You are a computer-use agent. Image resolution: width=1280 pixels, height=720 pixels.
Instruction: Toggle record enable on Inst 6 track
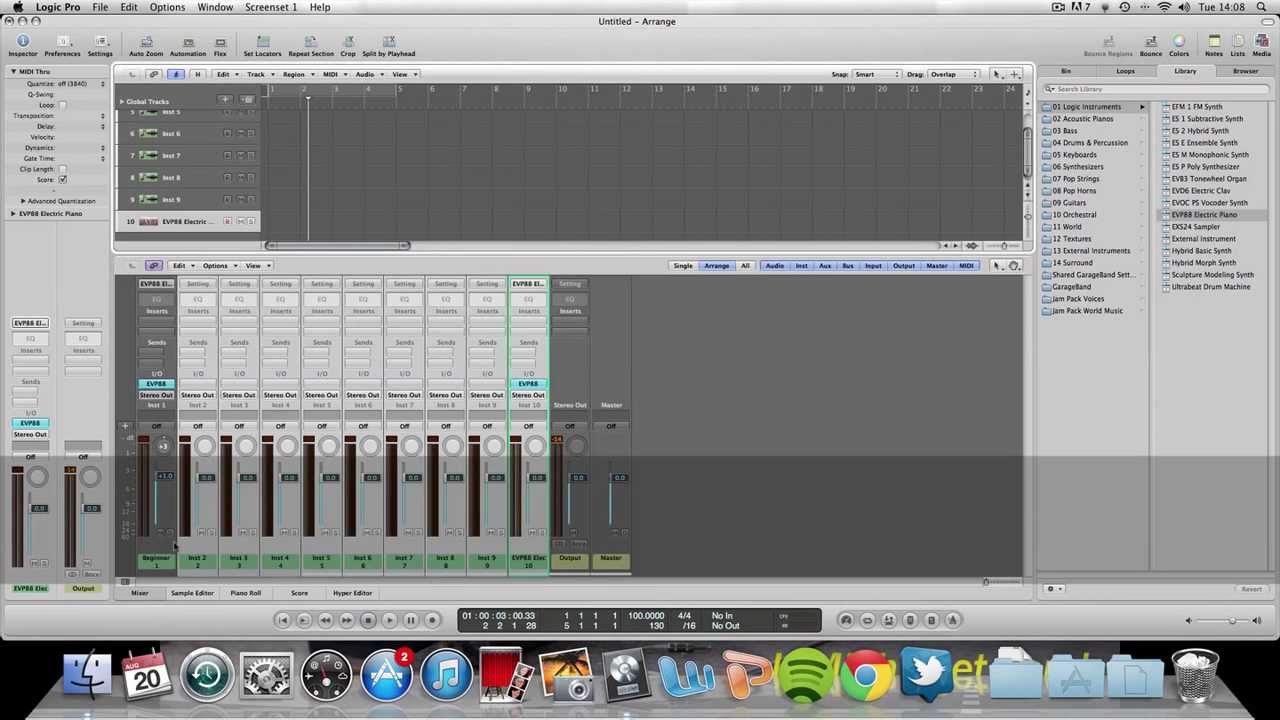[x=227, y=133]
